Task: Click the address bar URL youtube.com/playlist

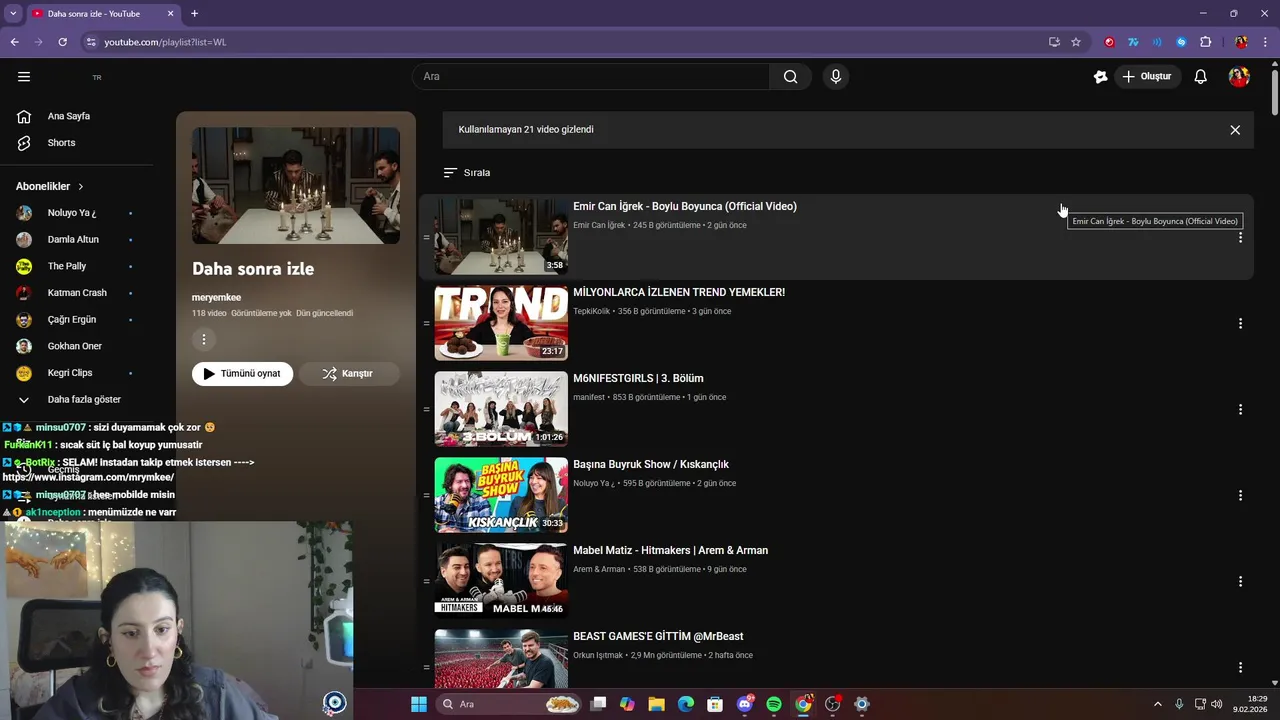Action: click(165, 42)
